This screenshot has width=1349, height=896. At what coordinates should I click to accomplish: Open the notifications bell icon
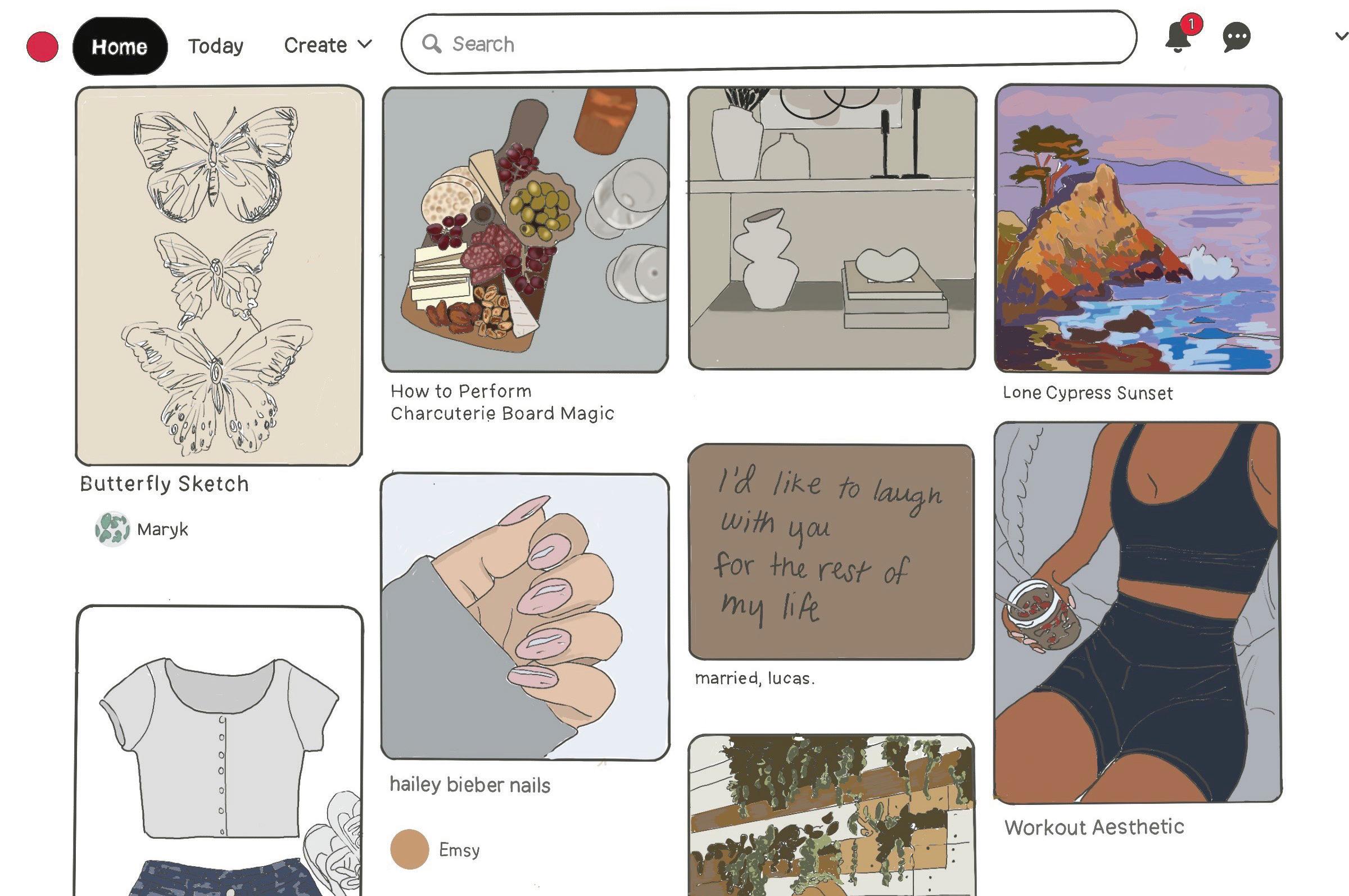tap(1178, 37)
